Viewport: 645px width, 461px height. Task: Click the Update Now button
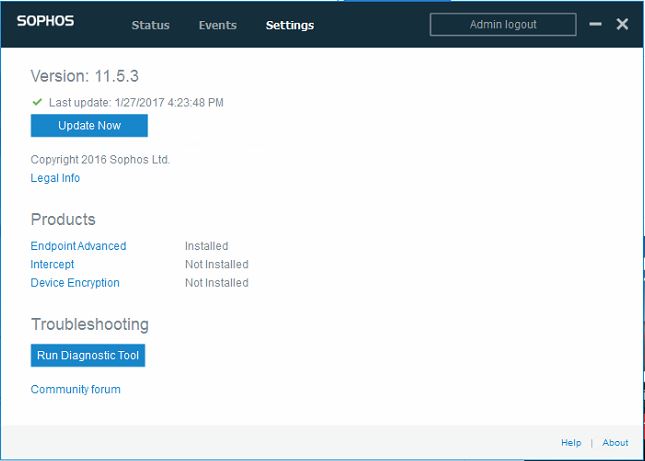(89, 126)
